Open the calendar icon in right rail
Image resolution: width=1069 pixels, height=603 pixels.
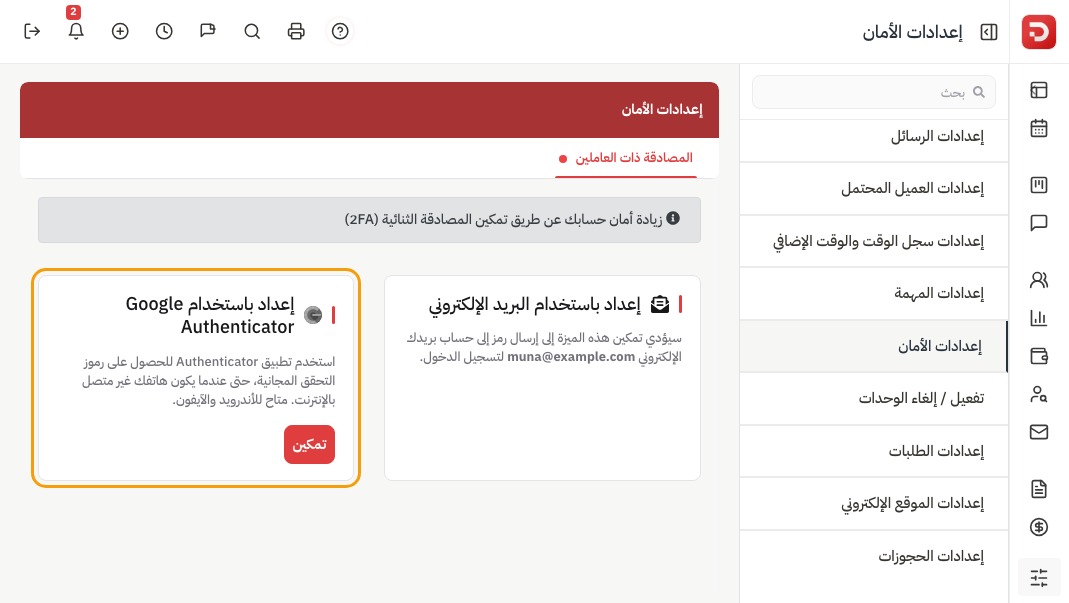[x=1039, y=128]
